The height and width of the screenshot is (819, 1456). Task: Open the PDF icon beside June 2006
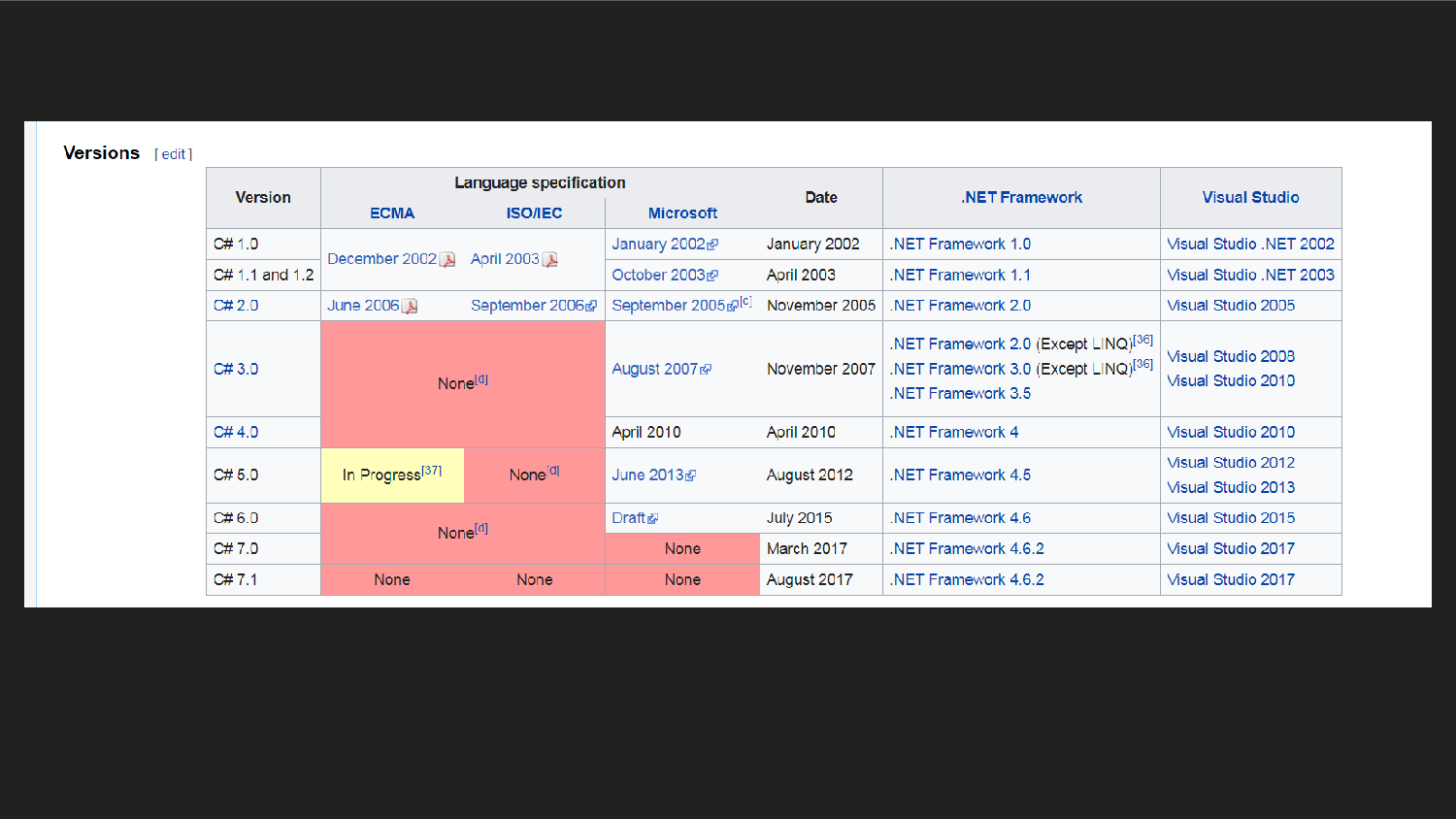410,306
